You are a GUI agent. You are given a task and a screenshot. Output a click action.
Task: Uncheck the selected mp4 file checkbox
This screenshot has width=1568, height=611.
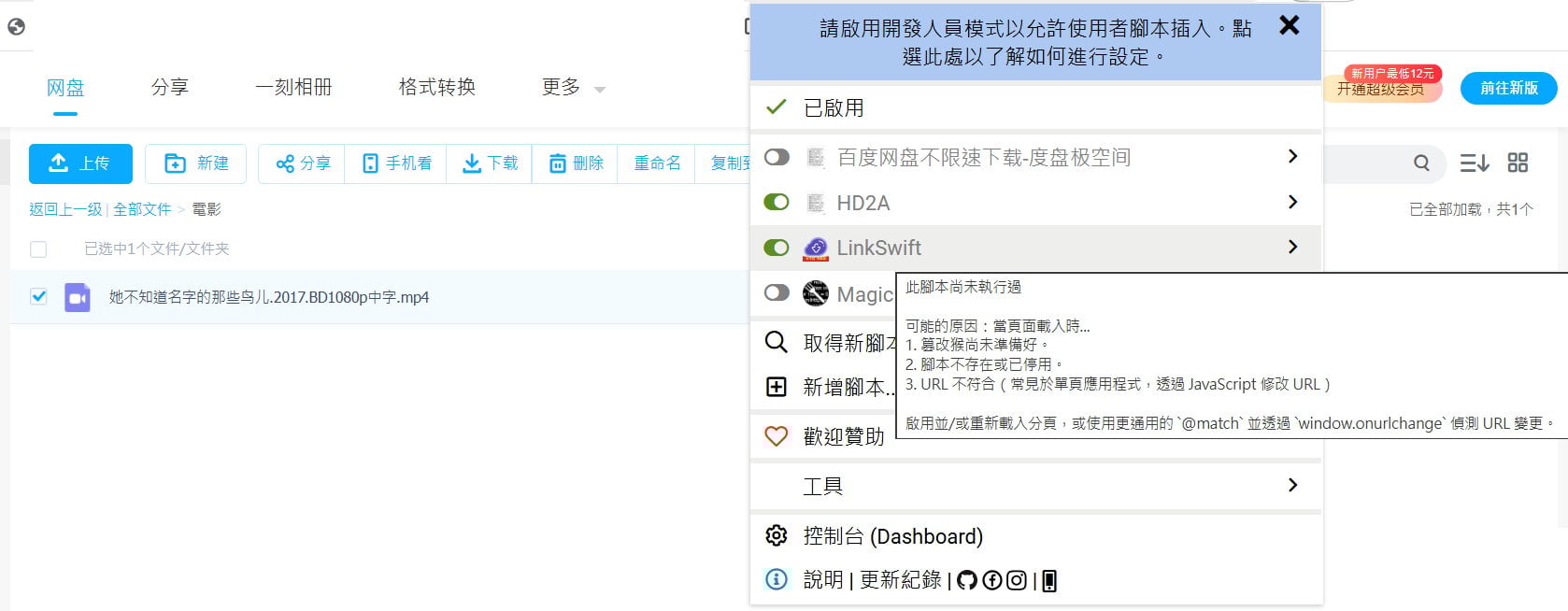pos(38,297)
